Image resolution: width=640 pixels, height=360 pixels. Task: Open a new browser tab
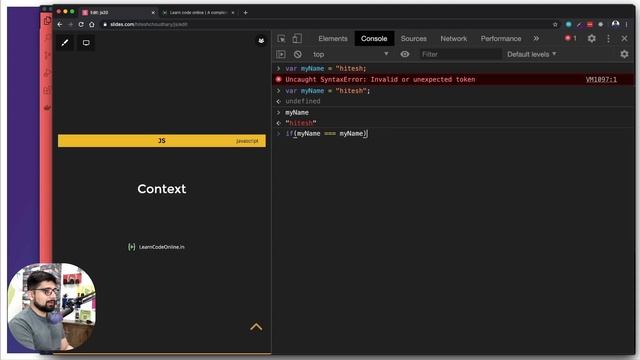(245, 13)
